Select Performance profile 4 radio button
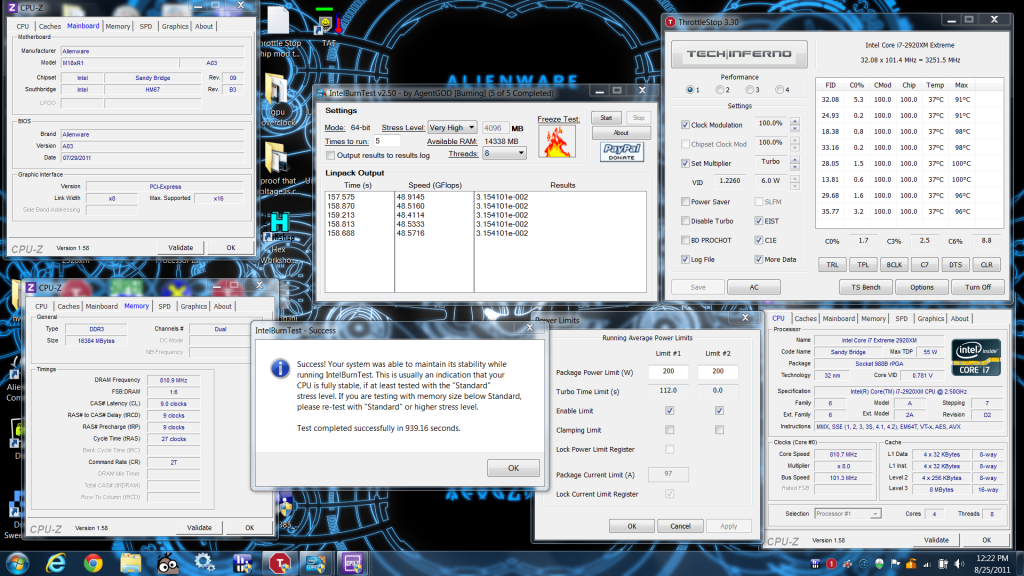This screenshot has width=1024, height=576. click(780, 89)
